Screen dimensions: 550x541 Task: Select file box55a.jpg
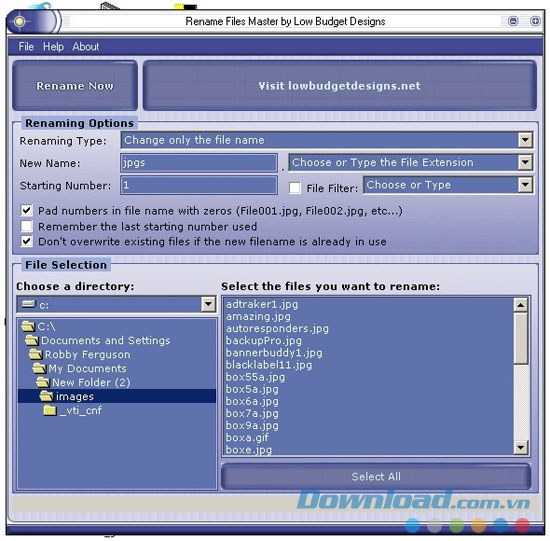coord(255,377)
